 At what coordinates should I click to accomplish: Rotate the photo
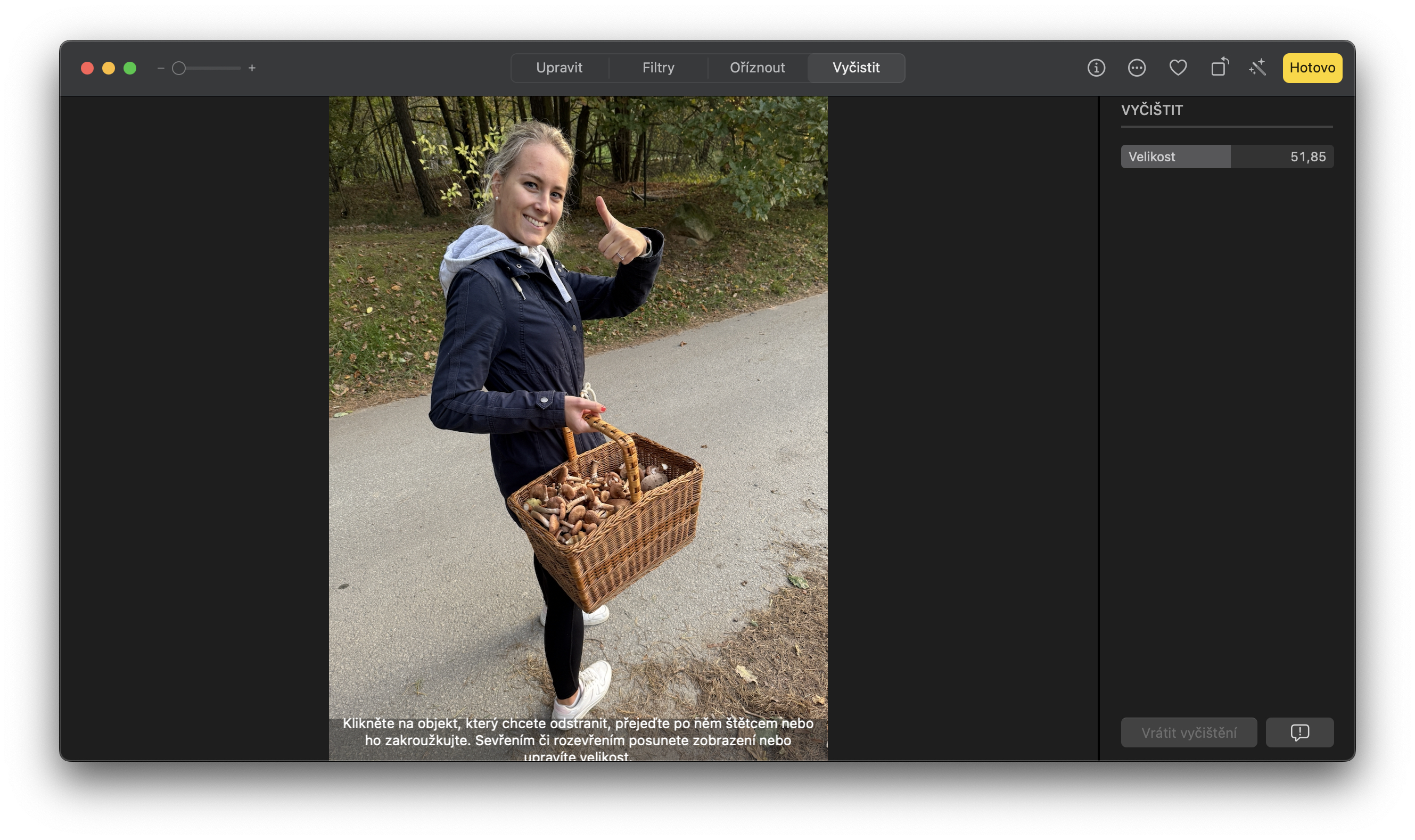coord(1219,68)
